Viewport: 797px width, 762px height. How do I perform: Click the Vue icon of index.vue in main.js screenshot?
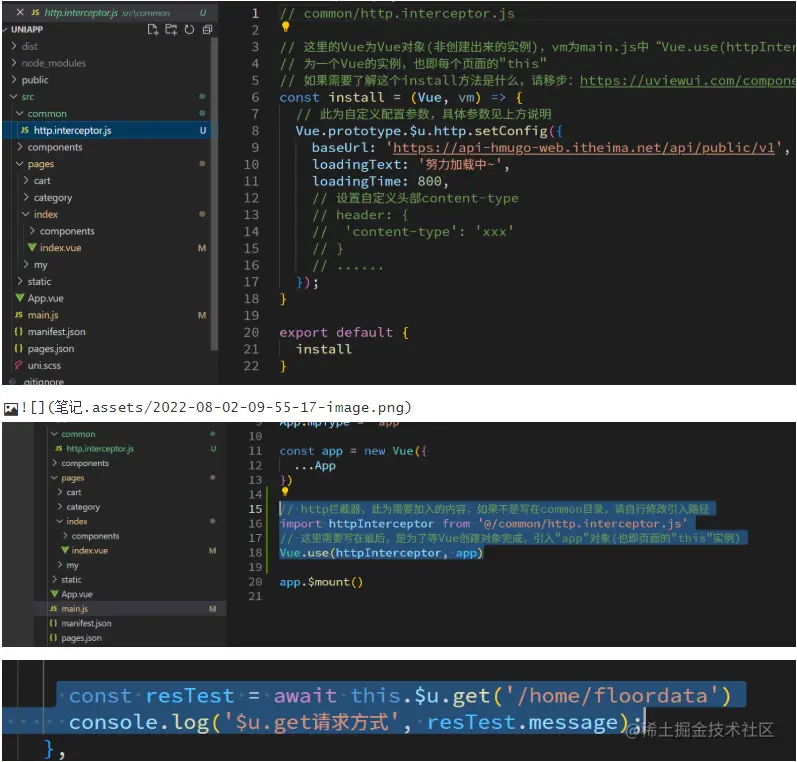point(65,550)
